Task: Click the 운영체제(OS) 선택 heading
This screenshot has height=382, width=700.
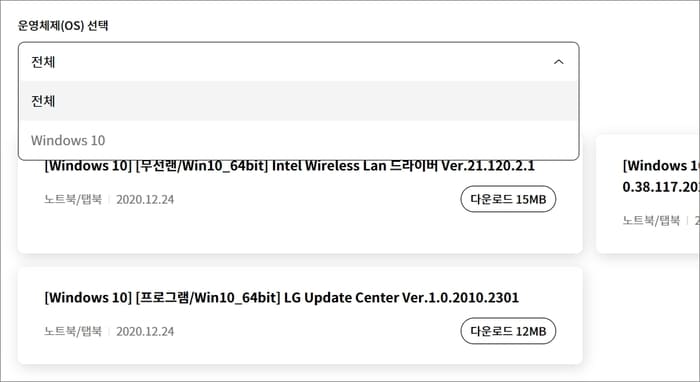Action: tap(63, 25)
